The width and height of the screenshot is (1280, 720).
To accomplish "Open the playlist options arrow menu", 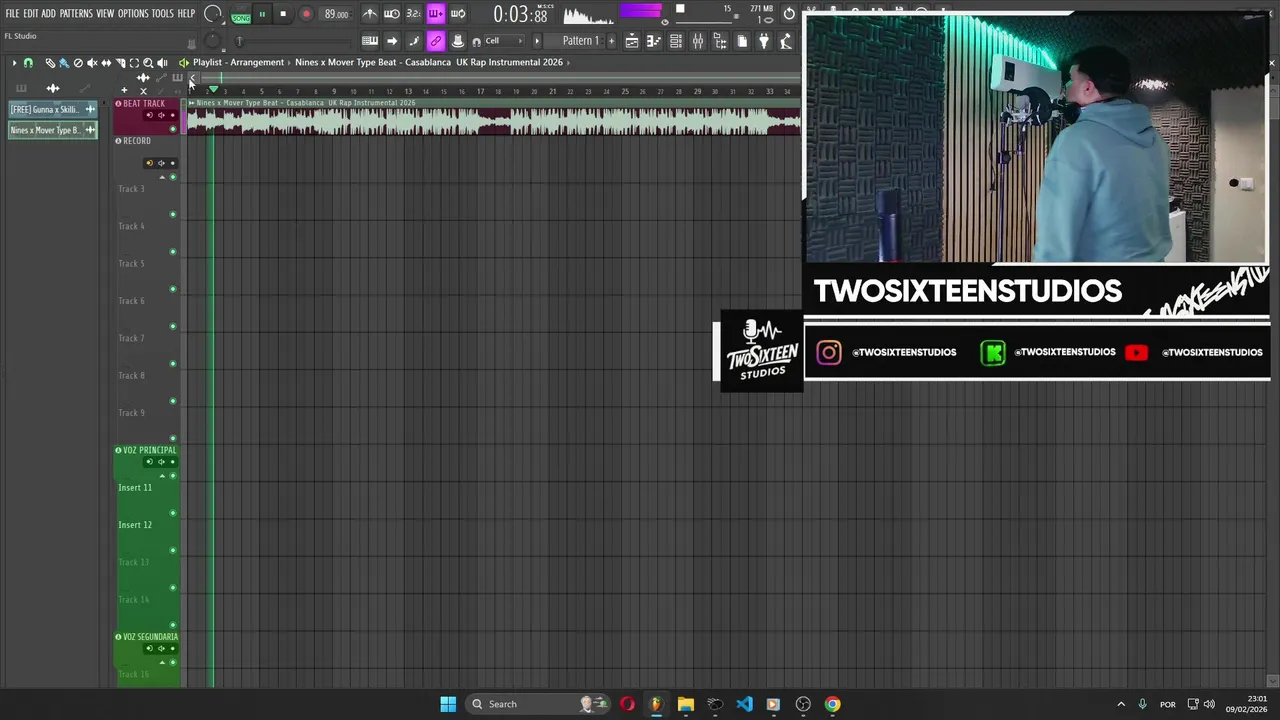I will click(14, 63).
